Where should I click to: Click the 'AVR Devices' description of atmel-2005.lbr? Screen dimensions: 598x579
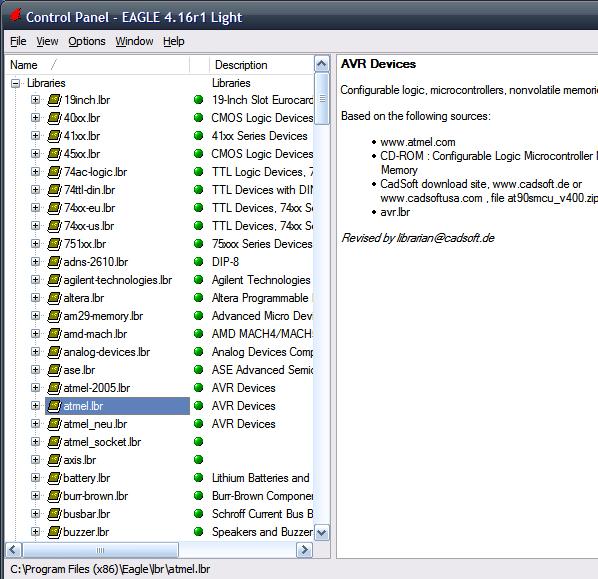tap(244, 388)
